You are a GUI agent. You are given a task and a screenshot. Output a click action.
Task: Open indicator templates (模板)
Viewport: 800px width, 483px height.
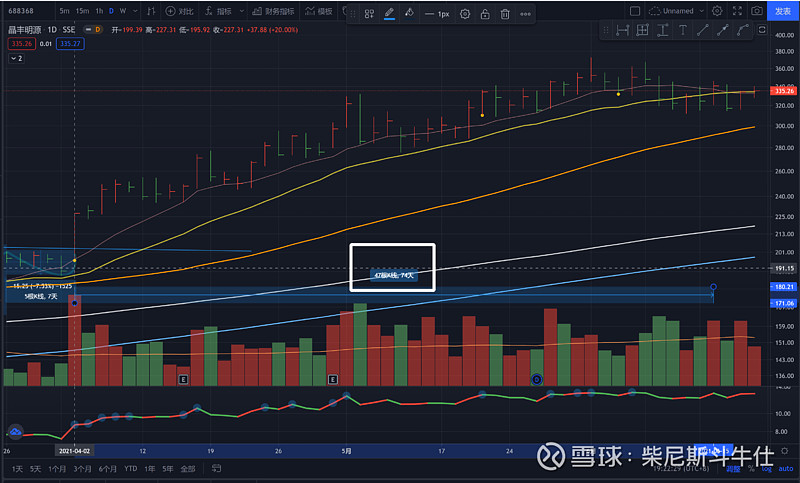click(x=319, y=11)
